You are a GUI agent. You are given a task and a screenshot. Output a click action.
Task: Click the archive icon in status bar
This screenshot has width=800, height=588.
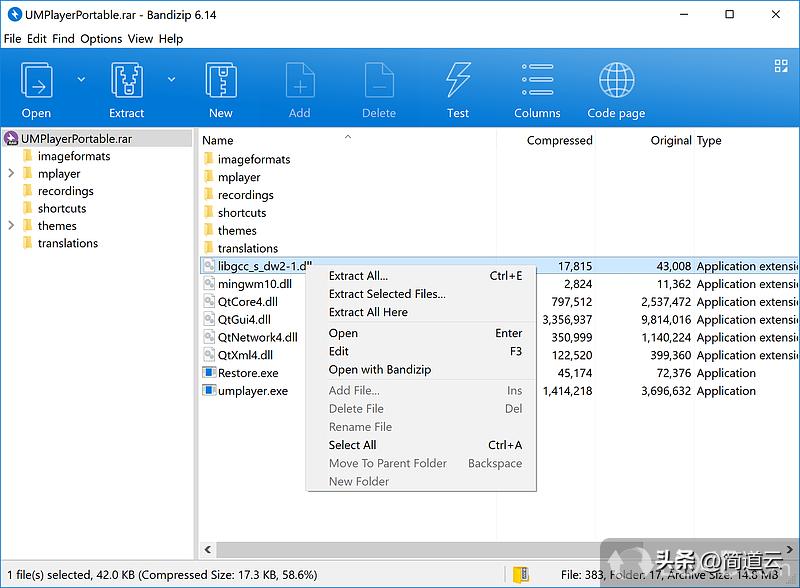(x=520, y=575)
